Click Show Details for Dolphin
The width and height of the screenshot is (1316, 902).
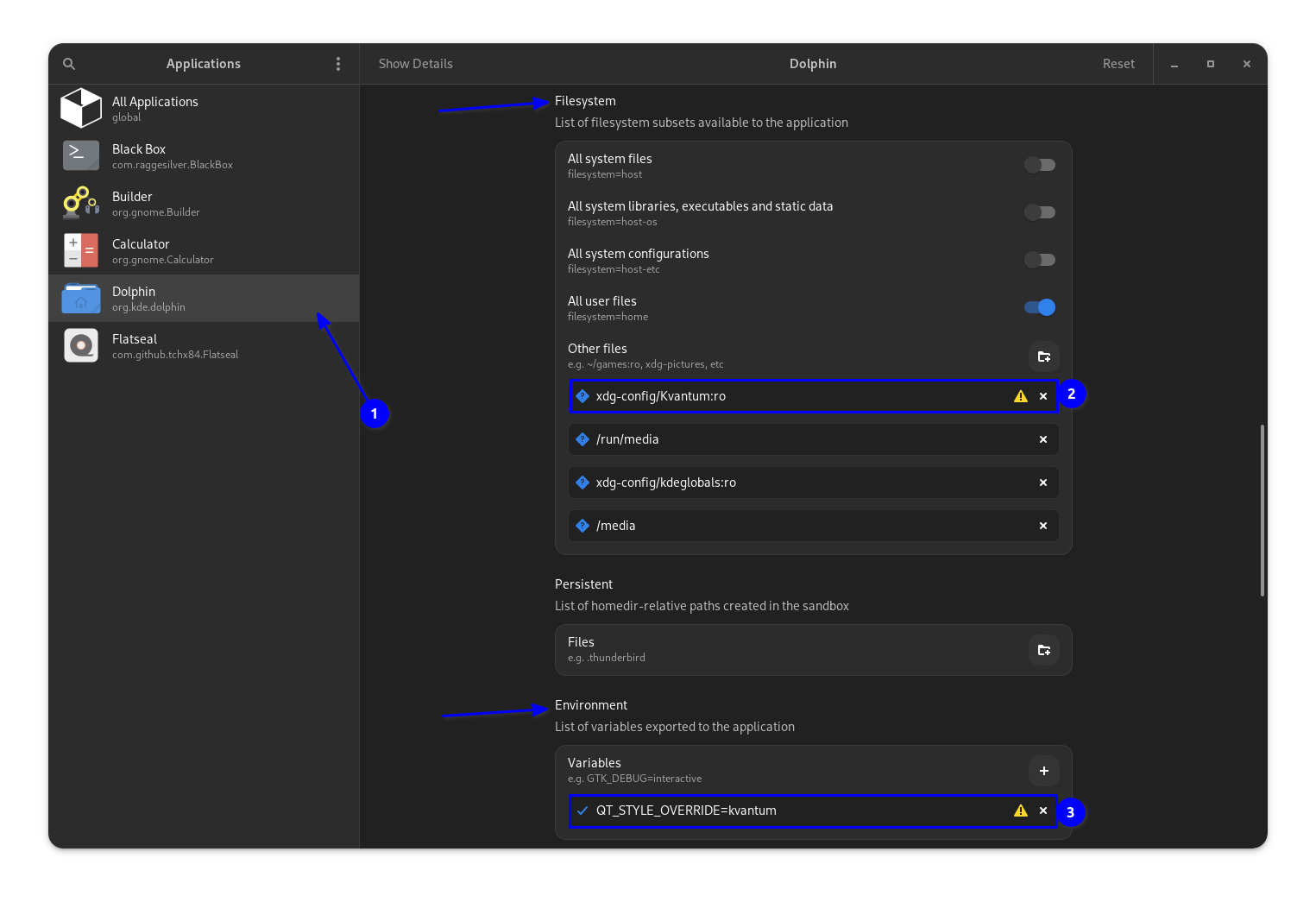click(415, 63)
